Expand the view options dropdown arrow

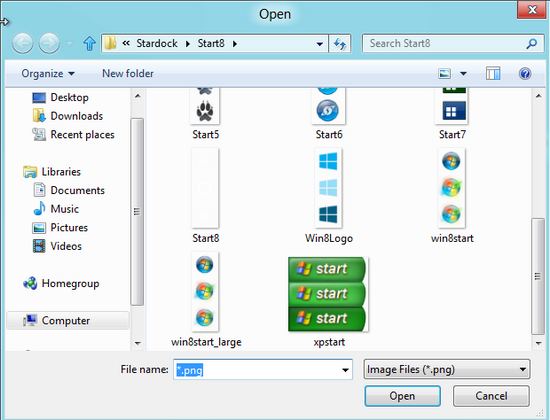(x=463, y=73)
